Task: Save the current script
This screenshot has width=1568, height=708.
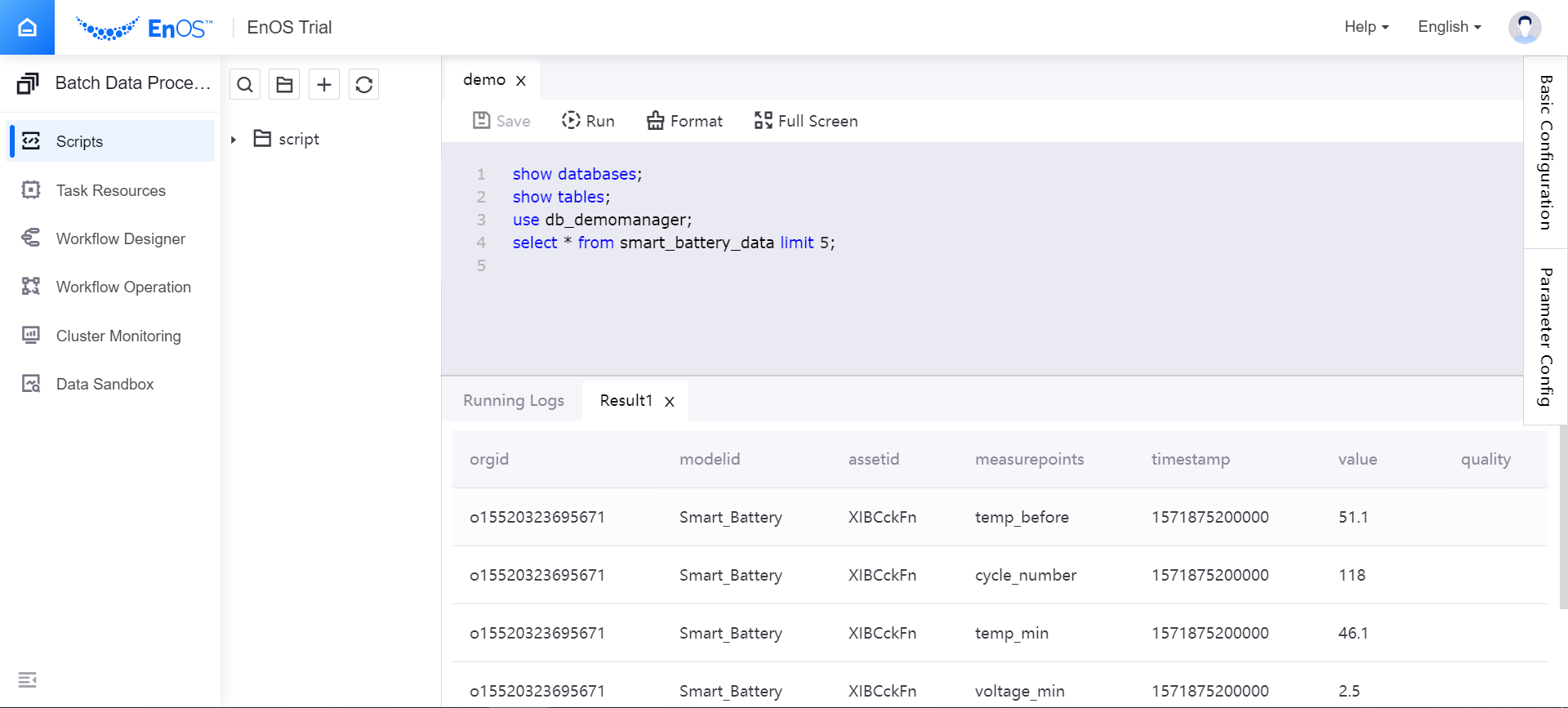Action: pyautogui.click(x=501, y=121)
